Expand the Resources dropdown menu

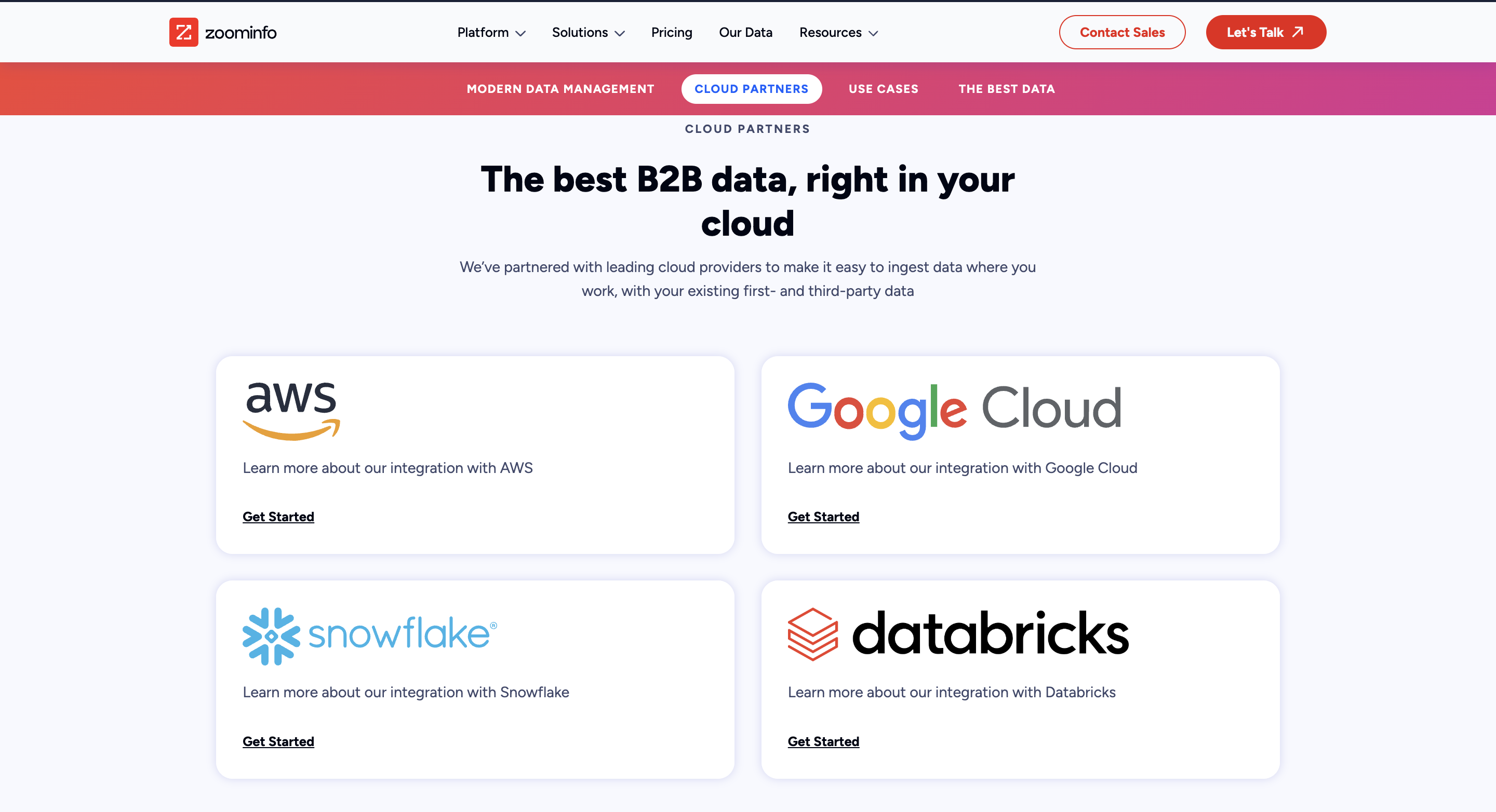click(x=838, y=33)
